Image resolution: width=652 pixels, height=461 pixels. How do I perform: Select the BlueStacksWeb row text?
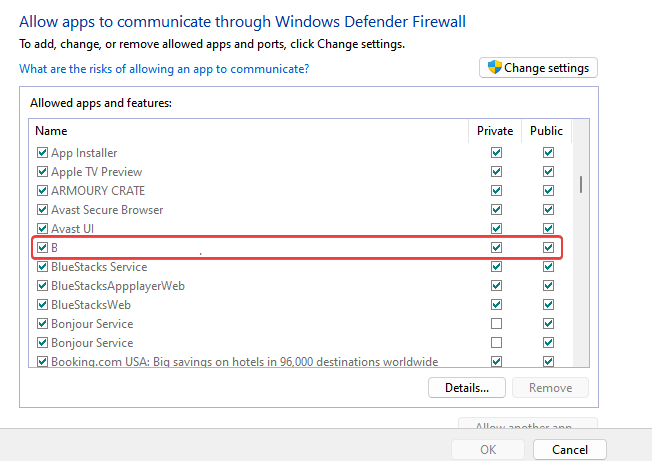coord(91,305)
